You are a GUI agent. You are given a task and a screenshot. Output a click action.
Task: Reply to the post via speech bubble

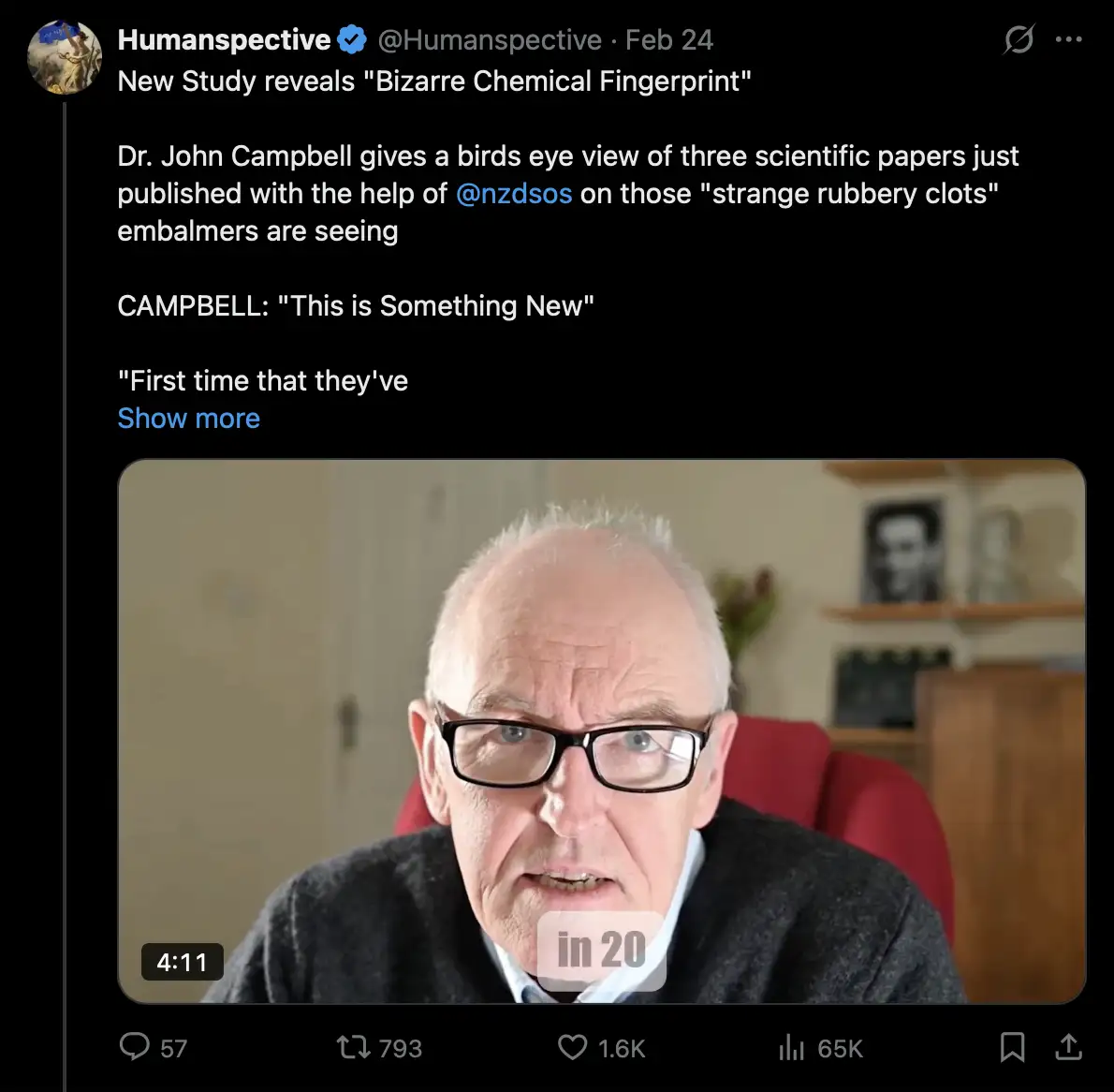click(135, 1046)
